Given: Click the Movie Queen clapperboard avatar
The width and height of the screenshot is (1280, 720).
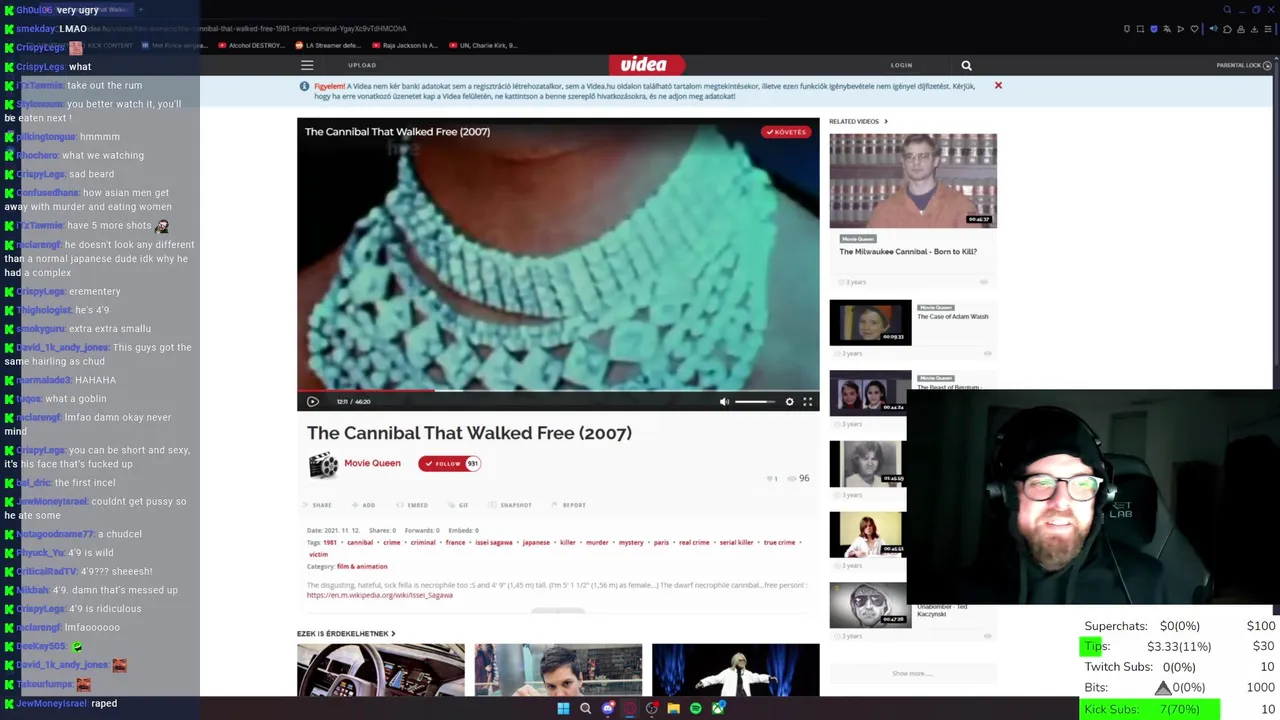Looking at the screenshot, I should (x=323, y=465).
